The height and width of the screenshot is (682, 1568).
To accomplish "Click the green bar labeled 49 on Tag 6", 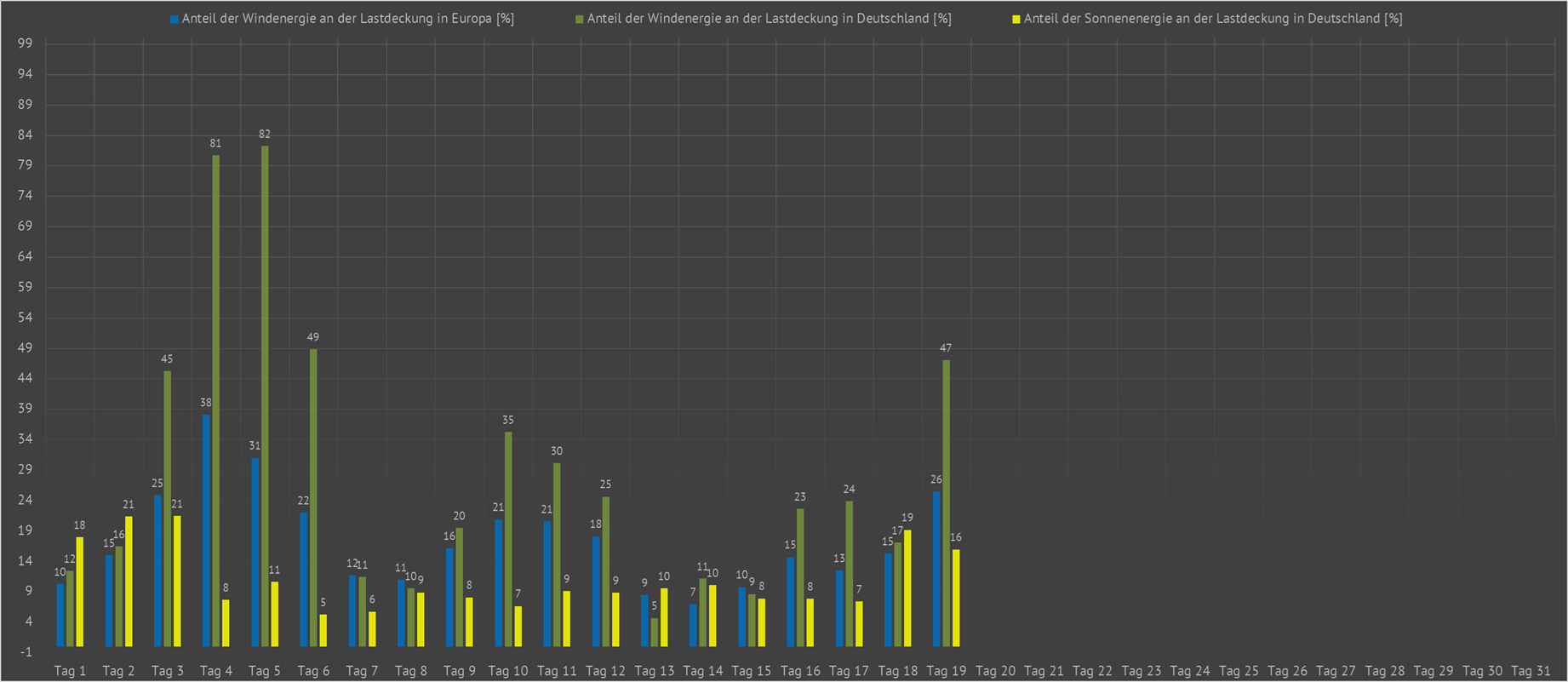I will click(313, 497).
